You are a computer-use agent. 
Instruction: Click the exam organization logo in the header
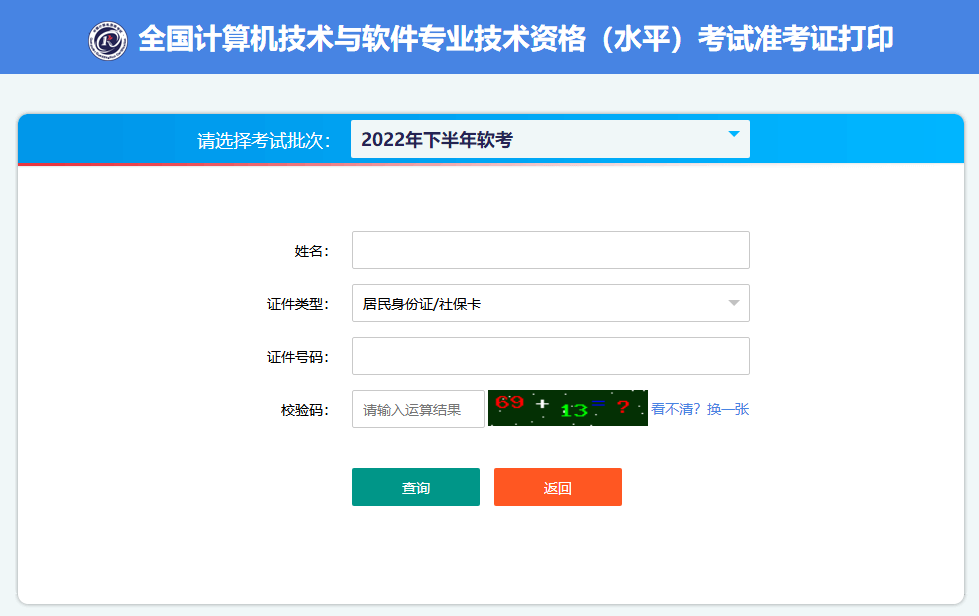(108, 41)
